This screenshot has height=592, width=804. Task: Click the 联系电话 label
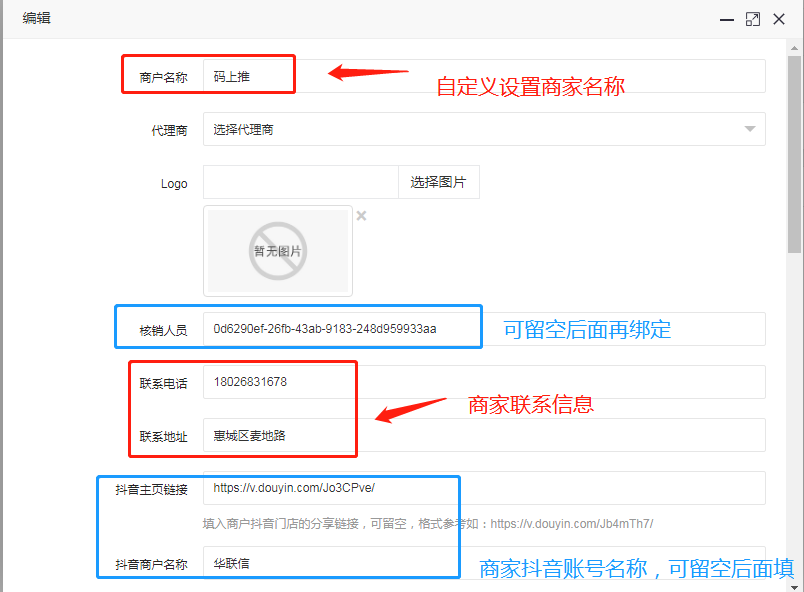pos(164,383)
